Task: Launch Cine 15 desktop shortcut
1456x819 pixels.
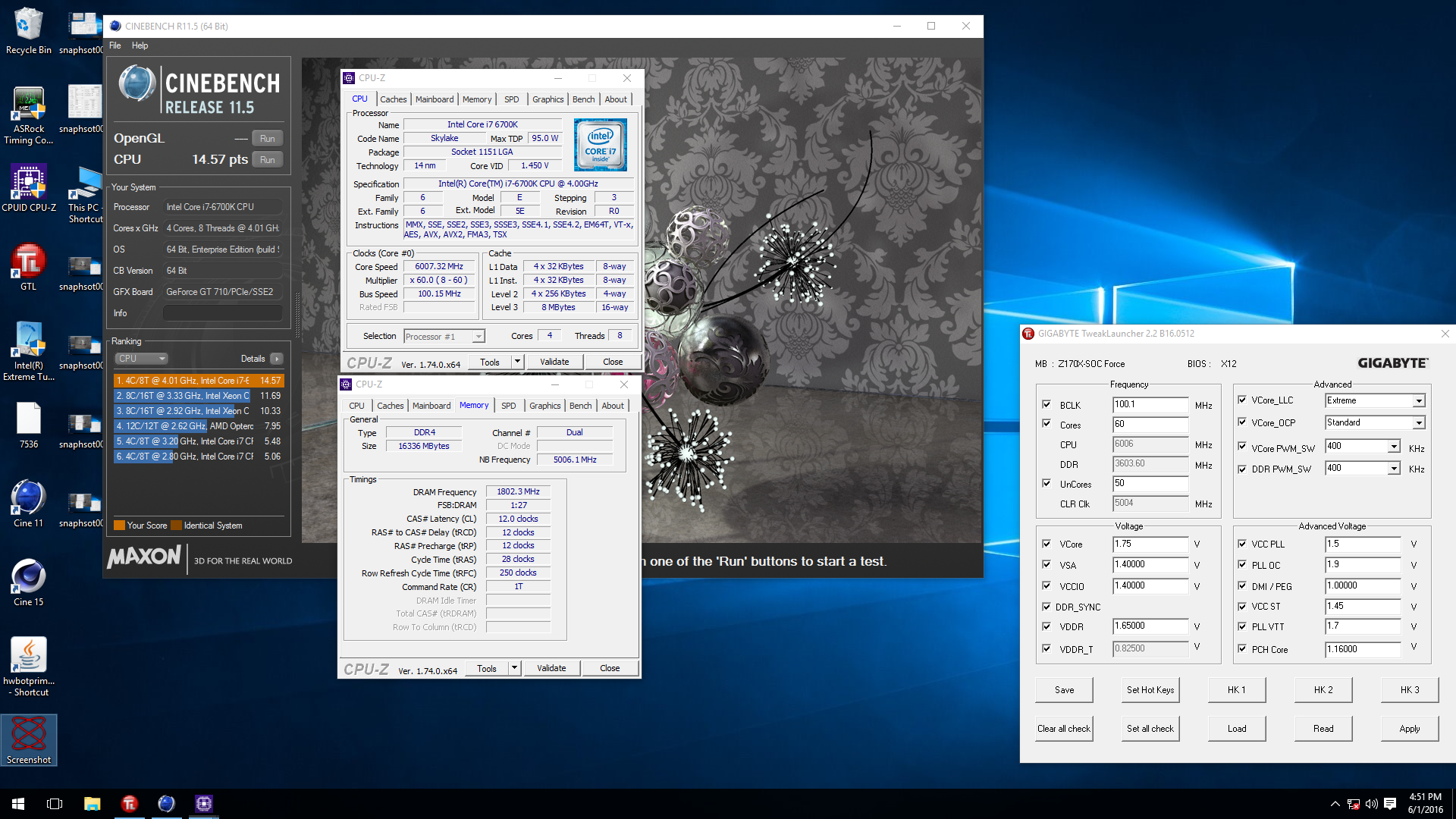Action: 29,582
